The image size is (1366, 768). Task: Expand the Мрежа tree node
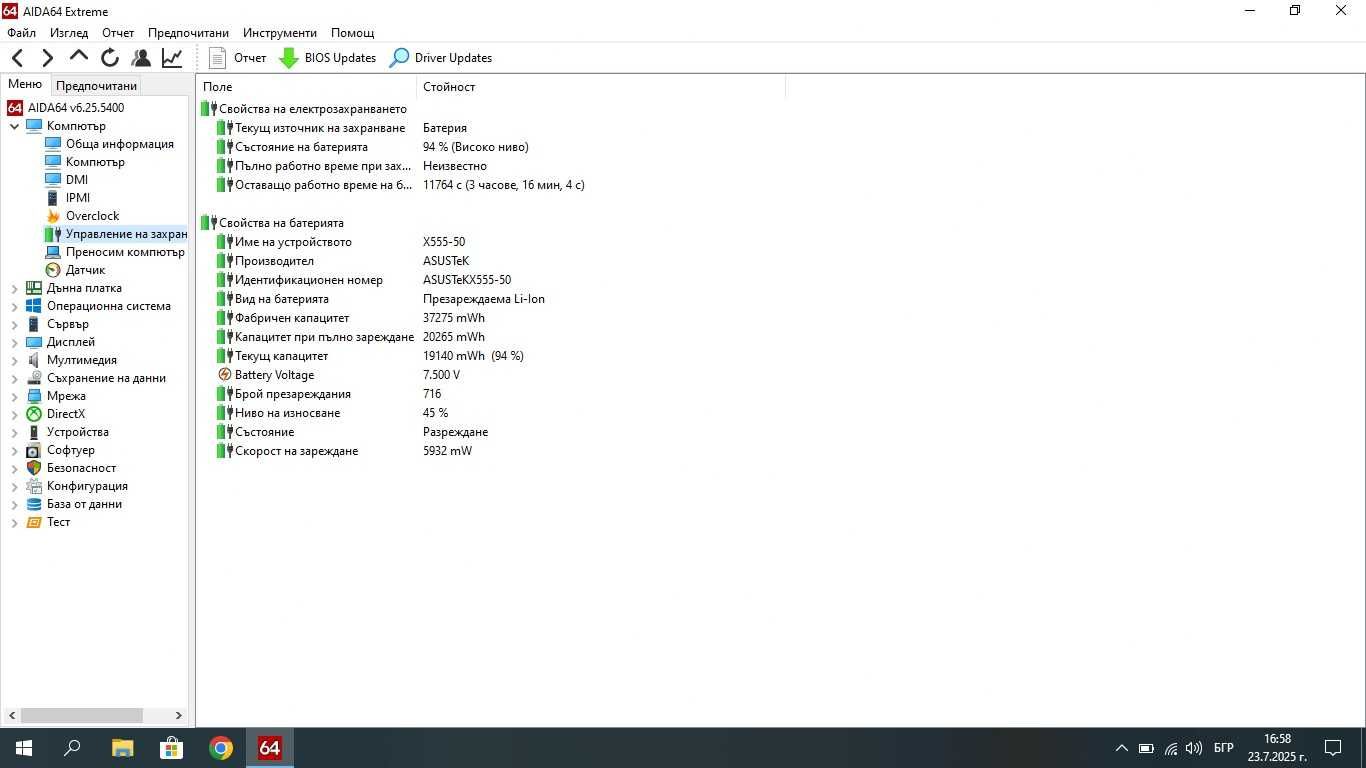click(x=15, y=396)
